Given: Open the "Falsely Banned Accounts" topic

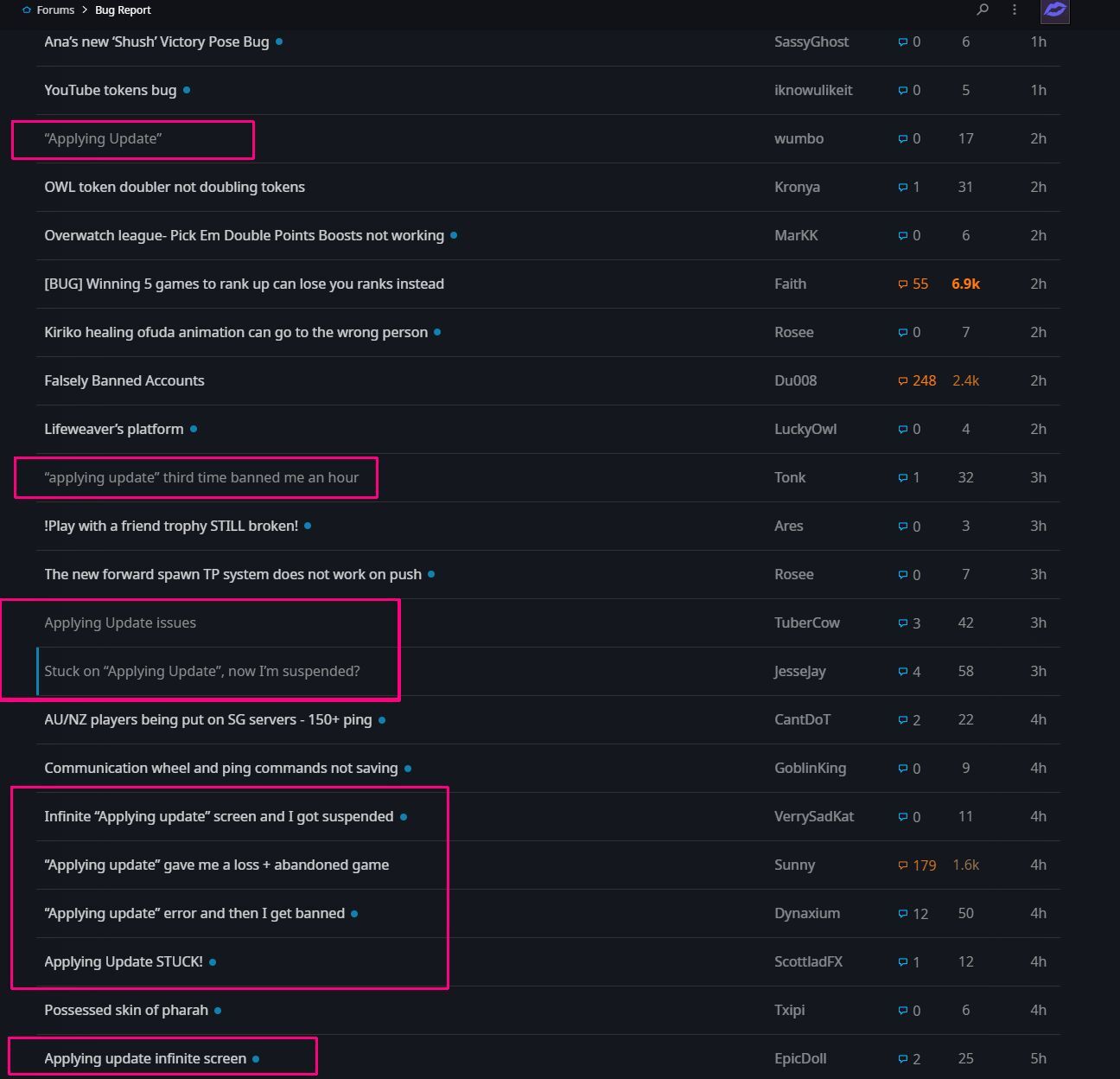Looking at the screenshot, I should 124,380.
